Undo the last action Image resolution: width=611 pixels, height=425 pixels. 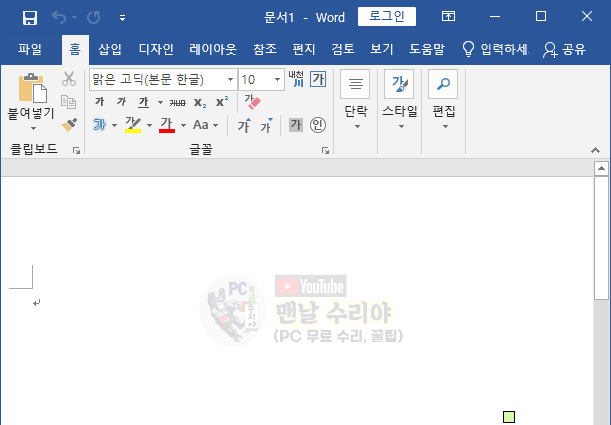[x=59, y=18]
